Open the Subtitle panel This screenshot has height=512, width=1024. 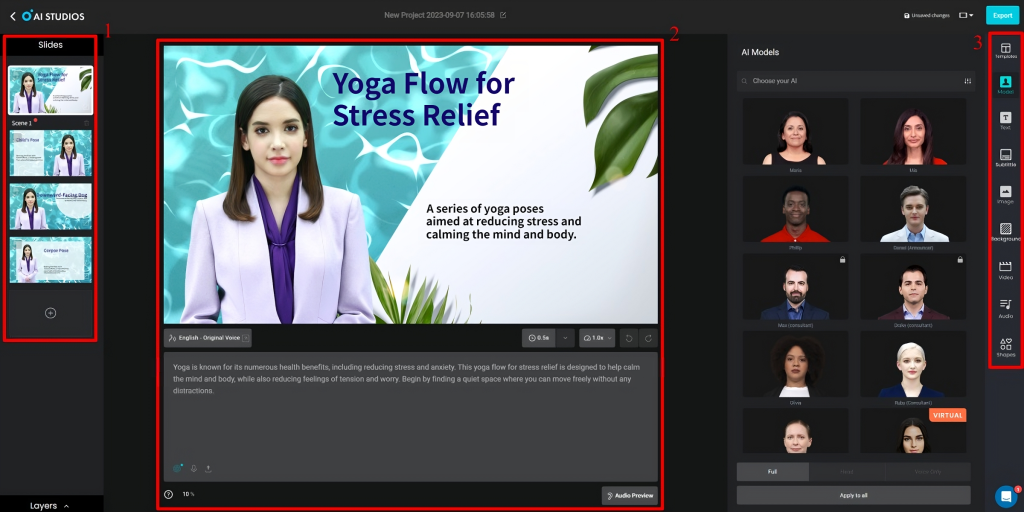(x=1005, y=157)
